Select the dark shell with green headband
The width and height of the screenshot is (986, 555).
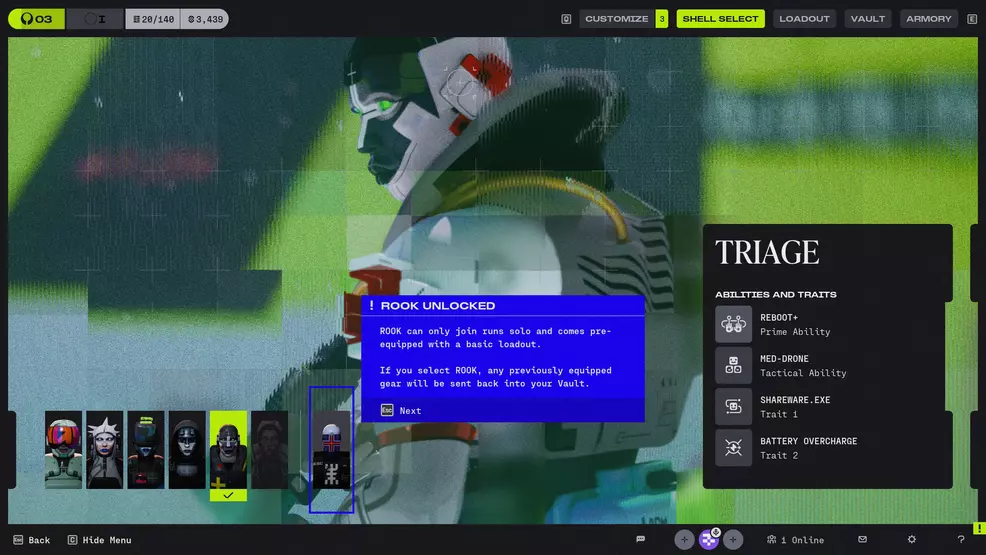pos(146,450)
